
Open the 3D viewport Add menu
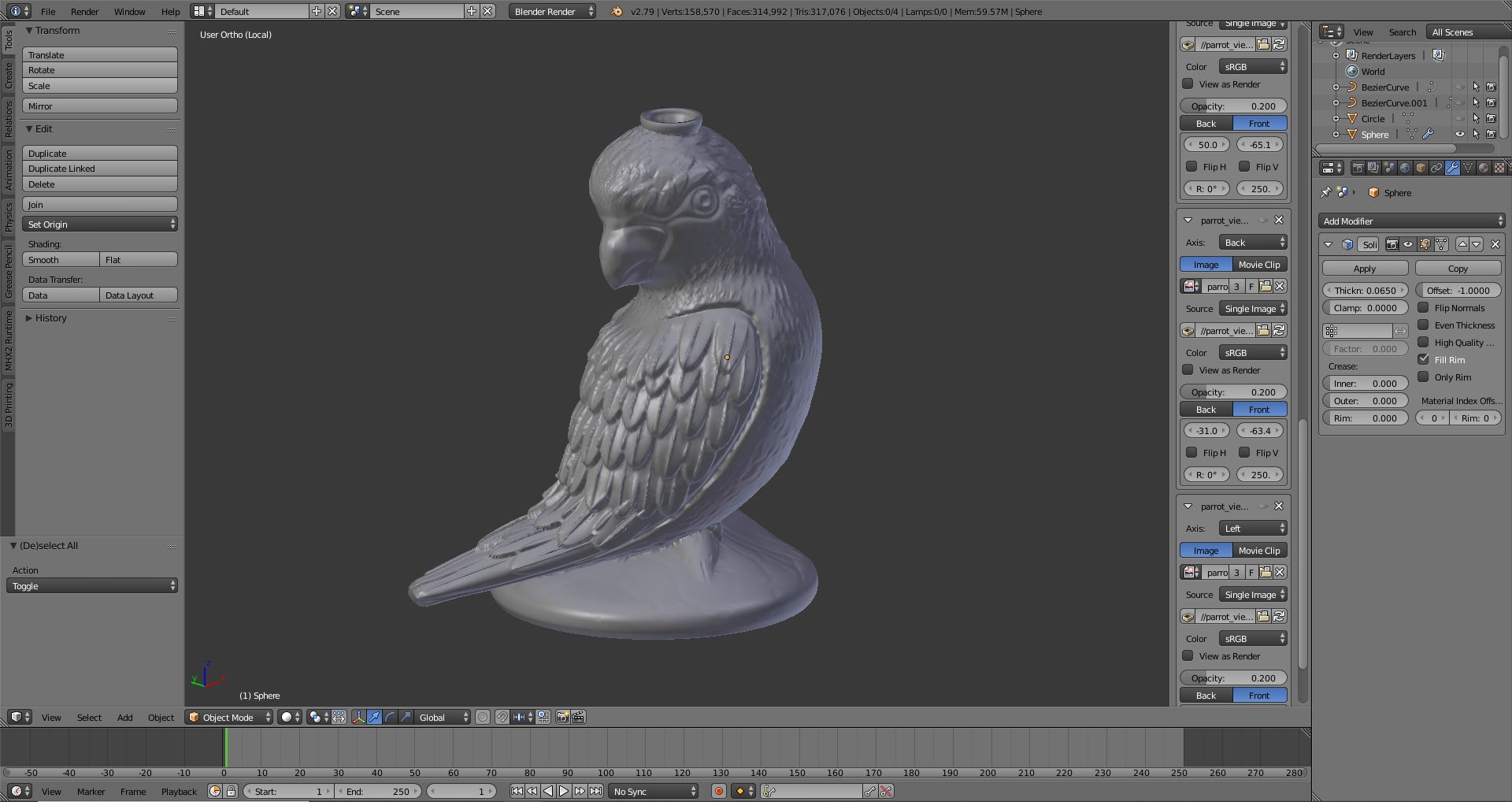pyautogui.click(x=124, y=718)
